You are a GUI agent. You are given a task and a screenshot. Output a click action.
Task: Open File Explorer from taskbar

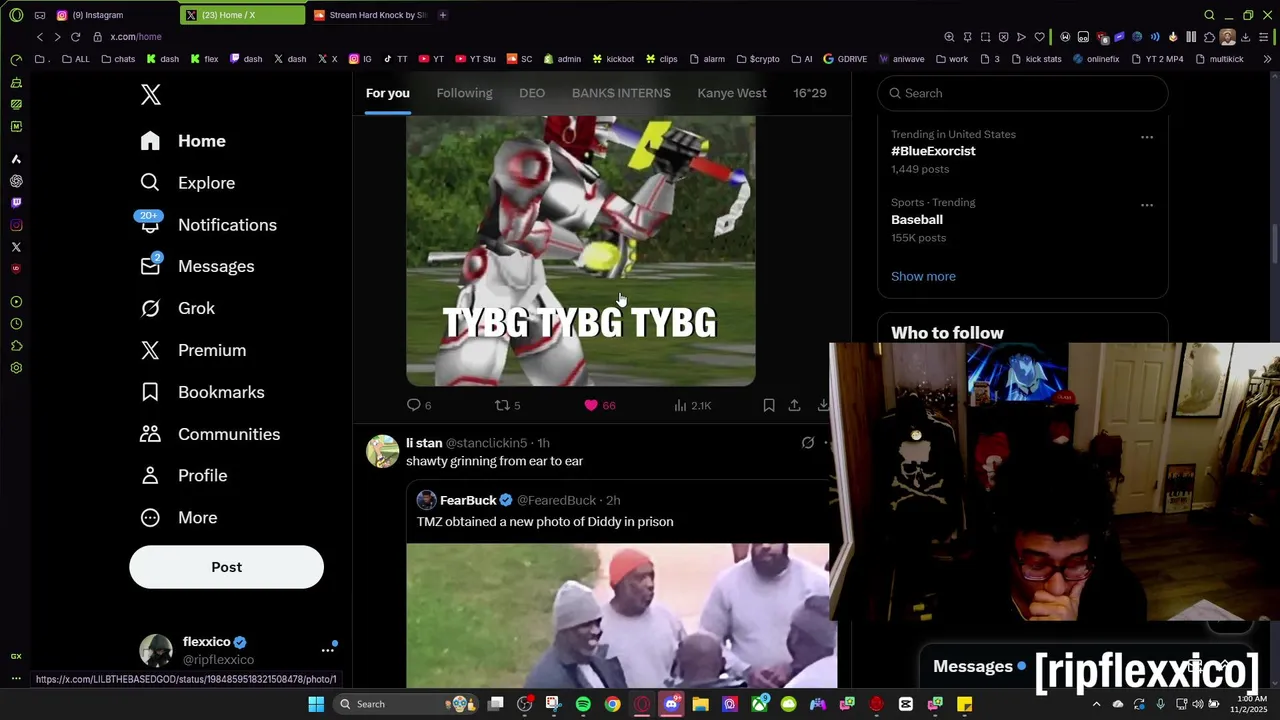pos(701,704)
